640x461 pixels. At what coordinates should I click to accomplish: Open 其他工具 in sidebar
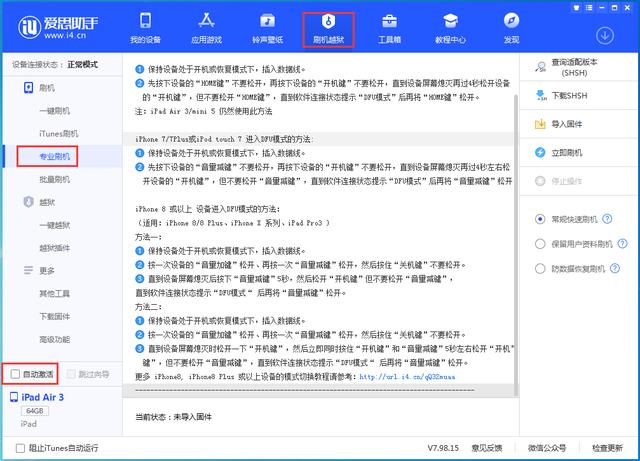click(x=55, y=294)
